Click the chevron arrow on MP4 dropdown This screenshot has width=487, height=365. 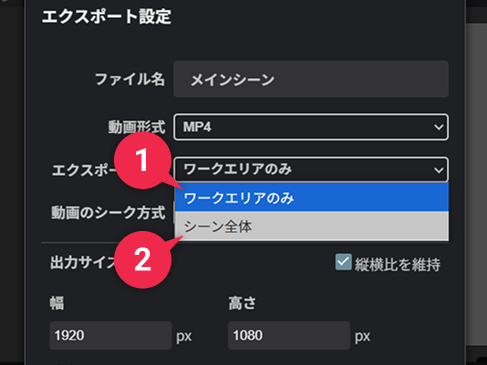(439, 127)
